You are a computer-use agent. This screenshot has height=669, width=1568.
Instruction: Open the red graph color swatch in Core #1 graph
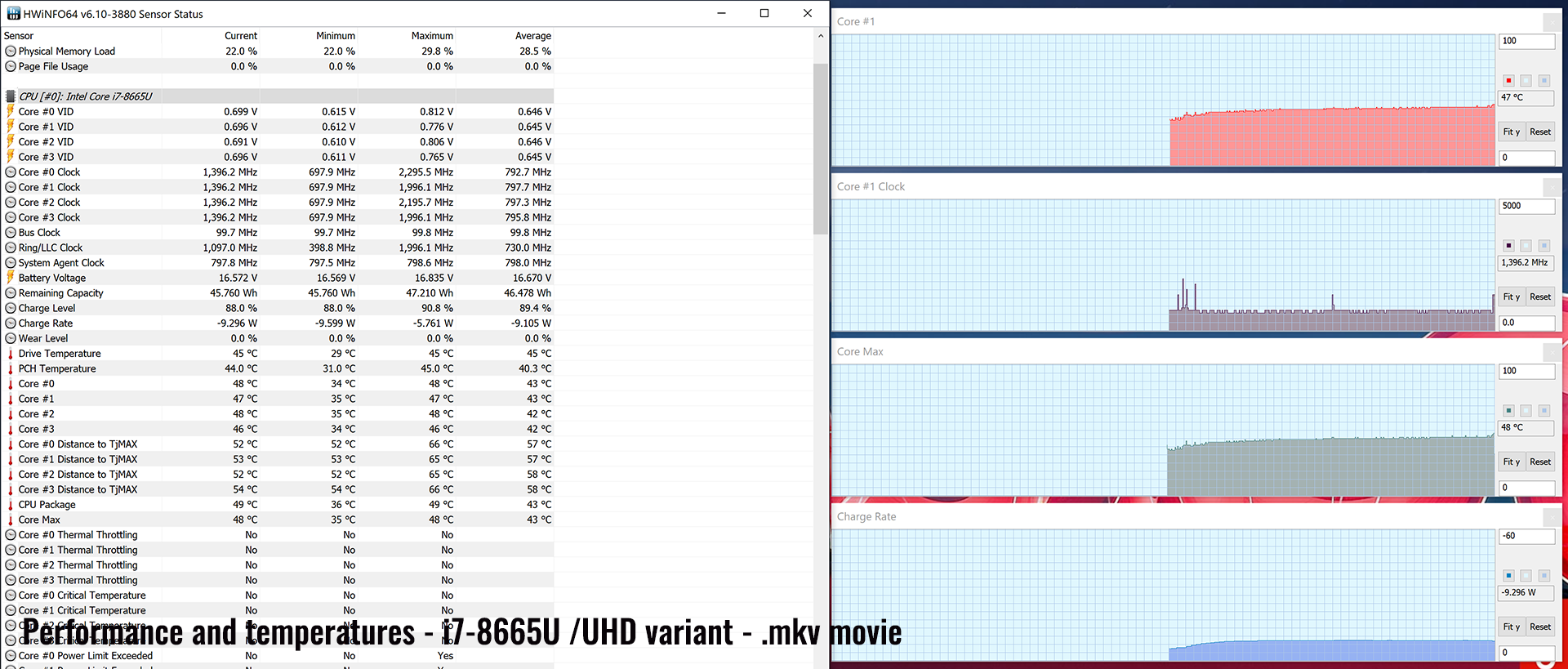1508,81
